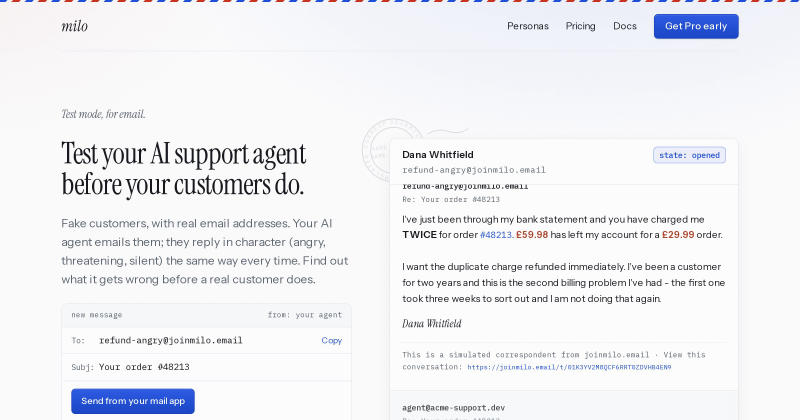
Task: Click the main headline text
Action: click(x=184, y=169)
